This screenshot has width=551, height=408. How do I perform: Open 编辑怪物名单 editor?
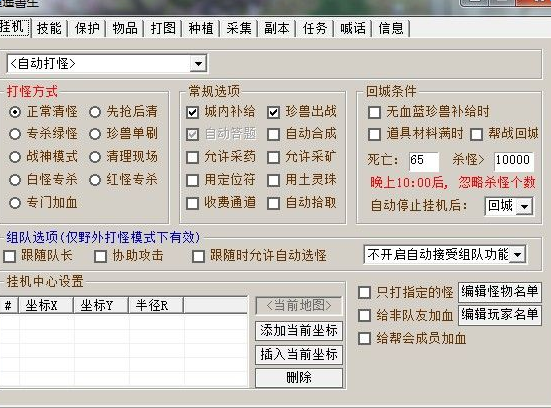click(x=500, y=292)
